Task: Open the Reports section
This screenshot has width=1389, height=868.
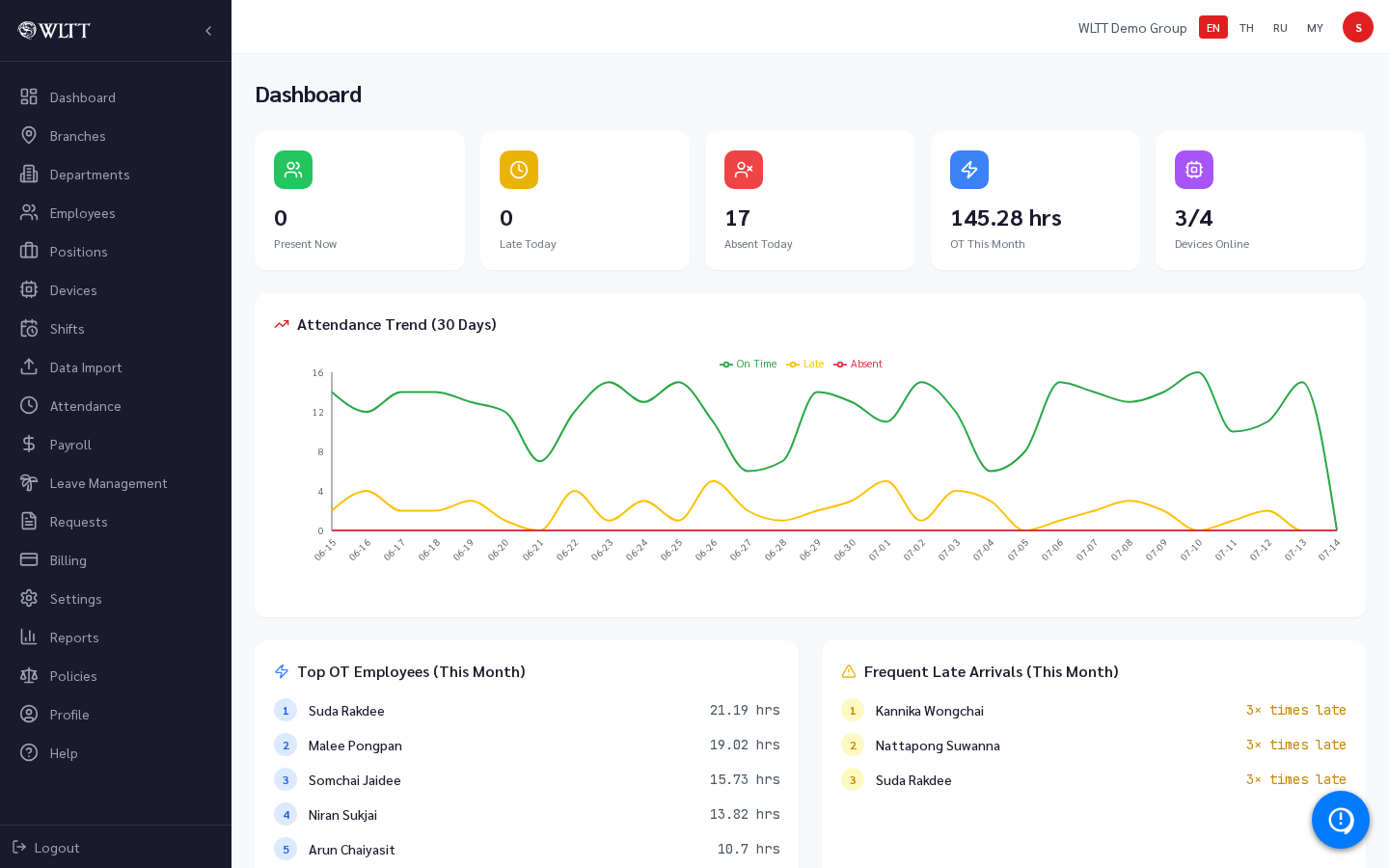Action: [116, 637]
